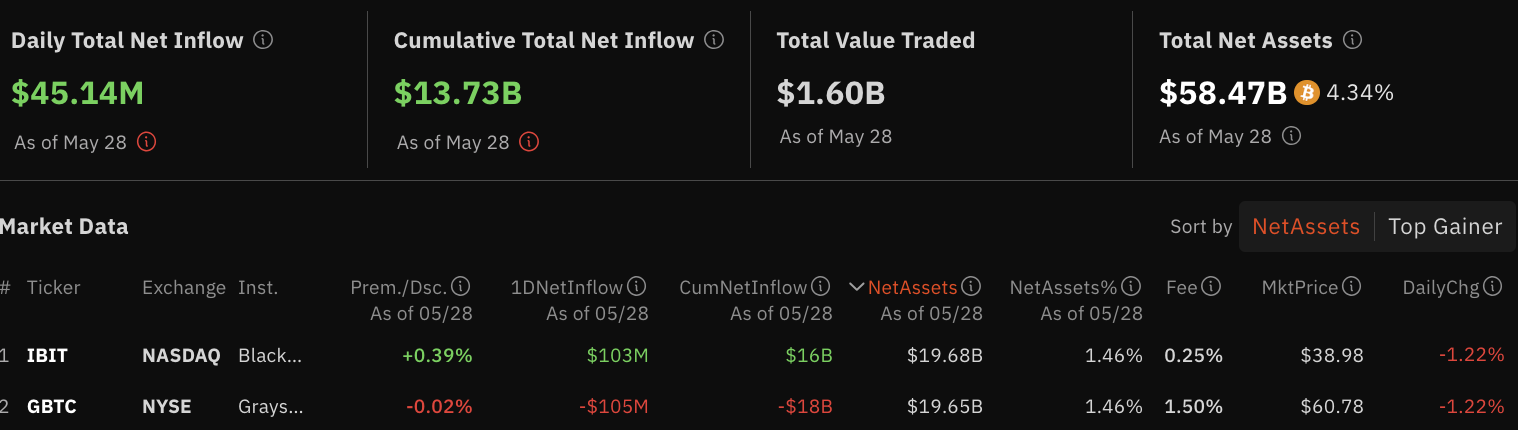Click info icon beside Total Net Assets date

click(1291, 135)
